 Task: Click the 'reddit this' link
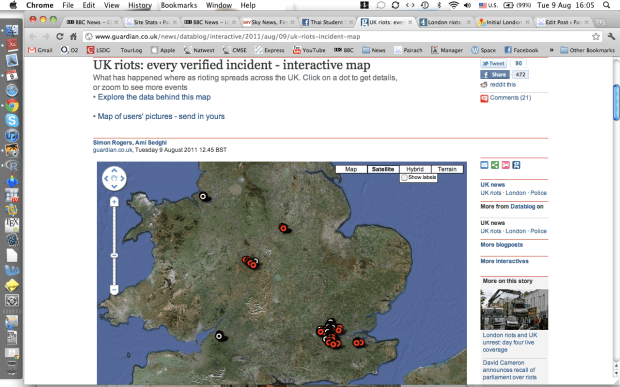503,85
